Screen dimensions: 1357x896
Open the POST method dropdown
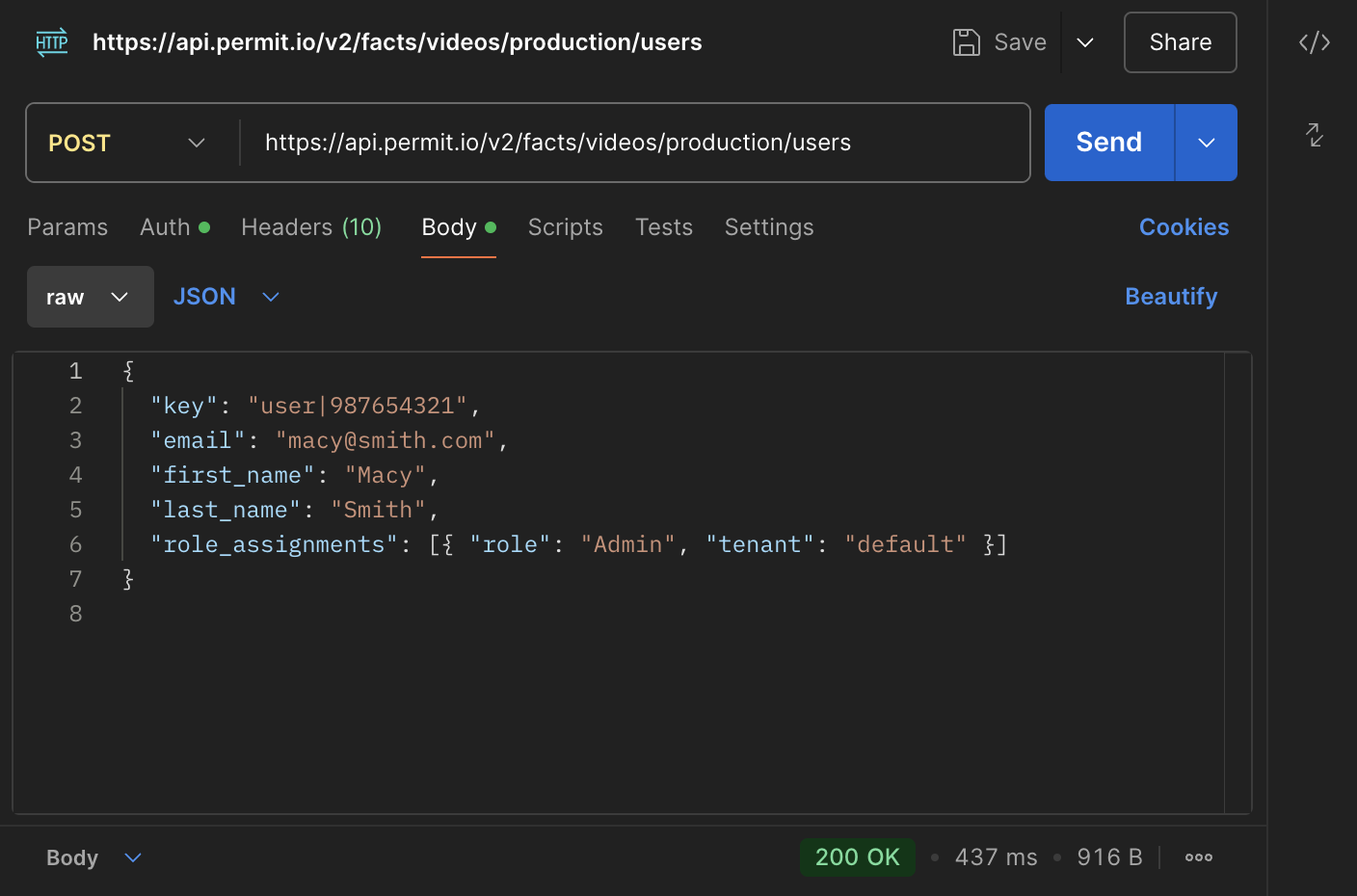click(x=126, y=142)
